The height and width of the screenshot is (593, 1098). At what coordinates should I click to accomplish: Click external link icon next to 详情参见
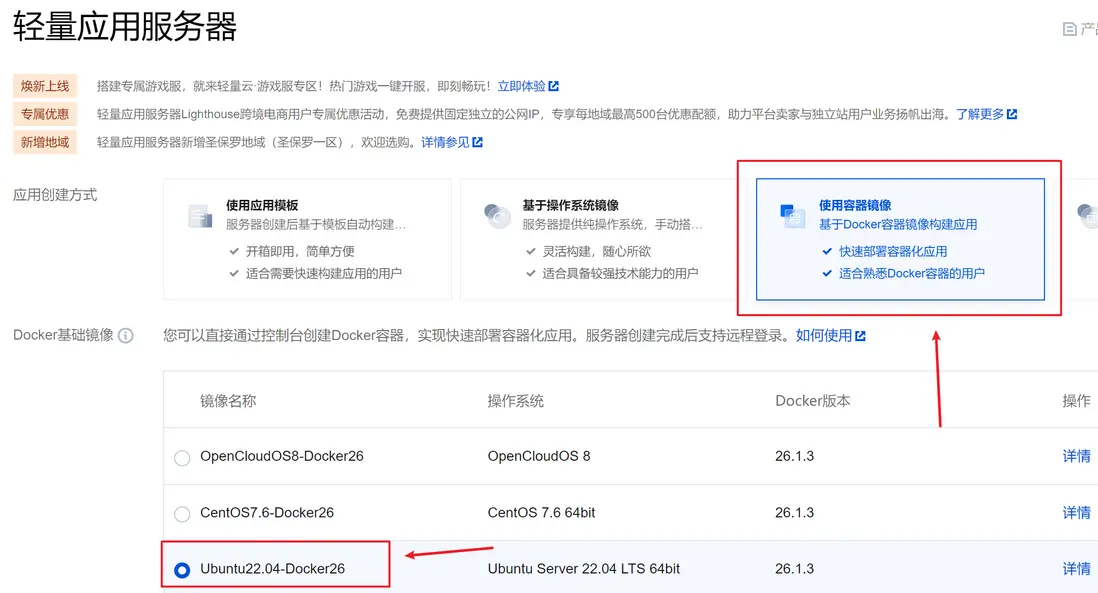(x=478, y=142)
